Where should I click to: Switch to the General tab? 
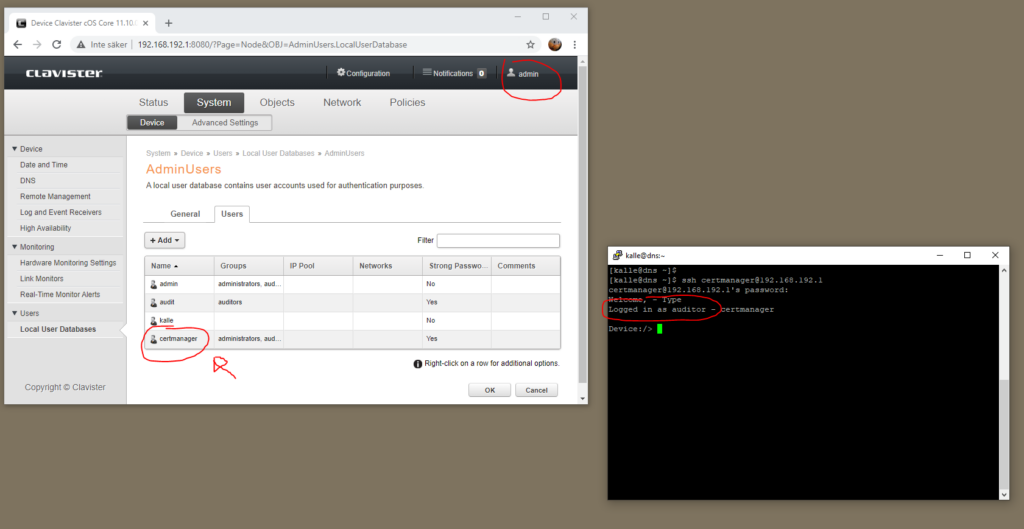click(185, 214)
